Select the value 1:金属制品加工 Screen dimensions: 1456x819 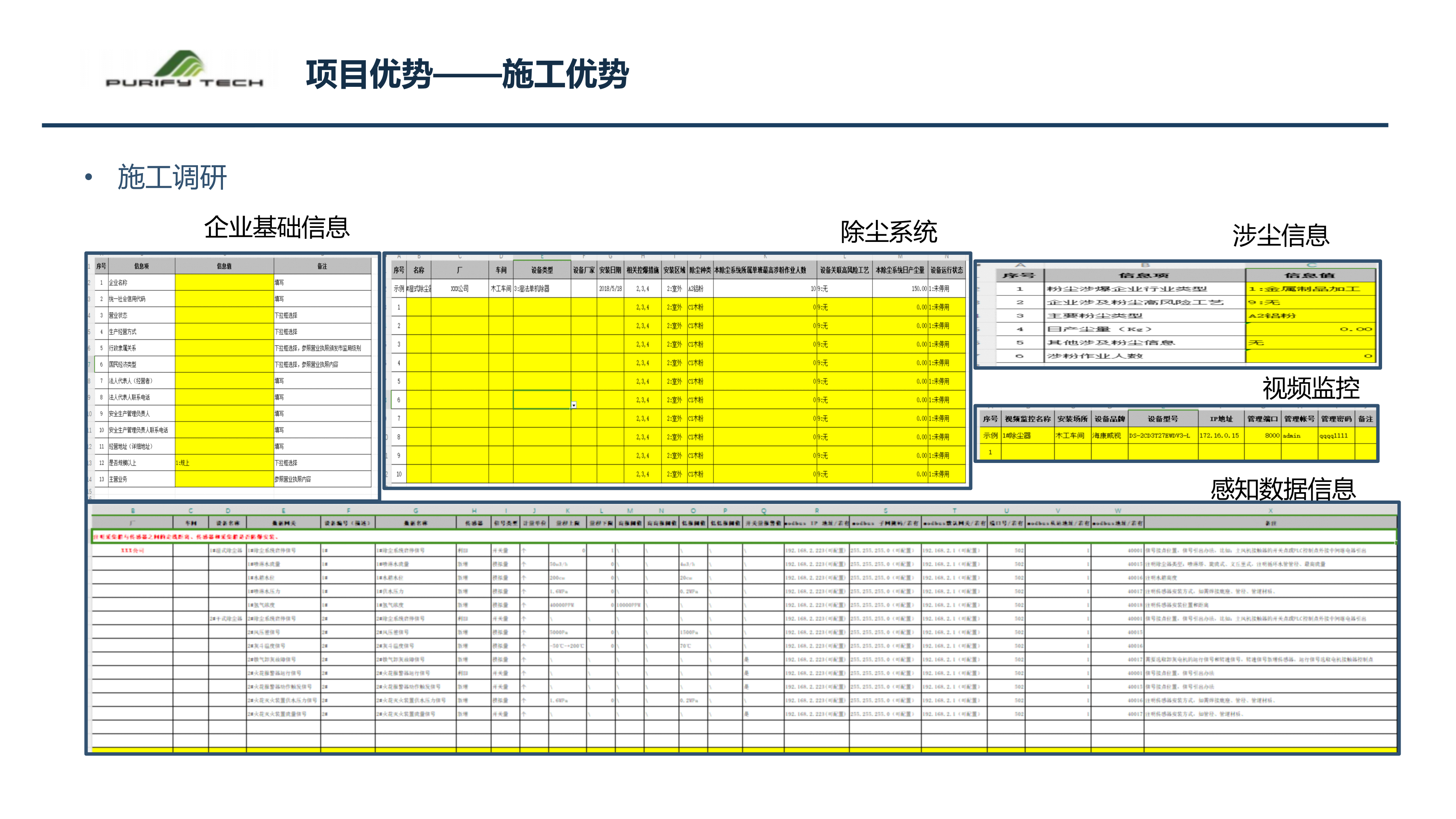point(1311,289)
